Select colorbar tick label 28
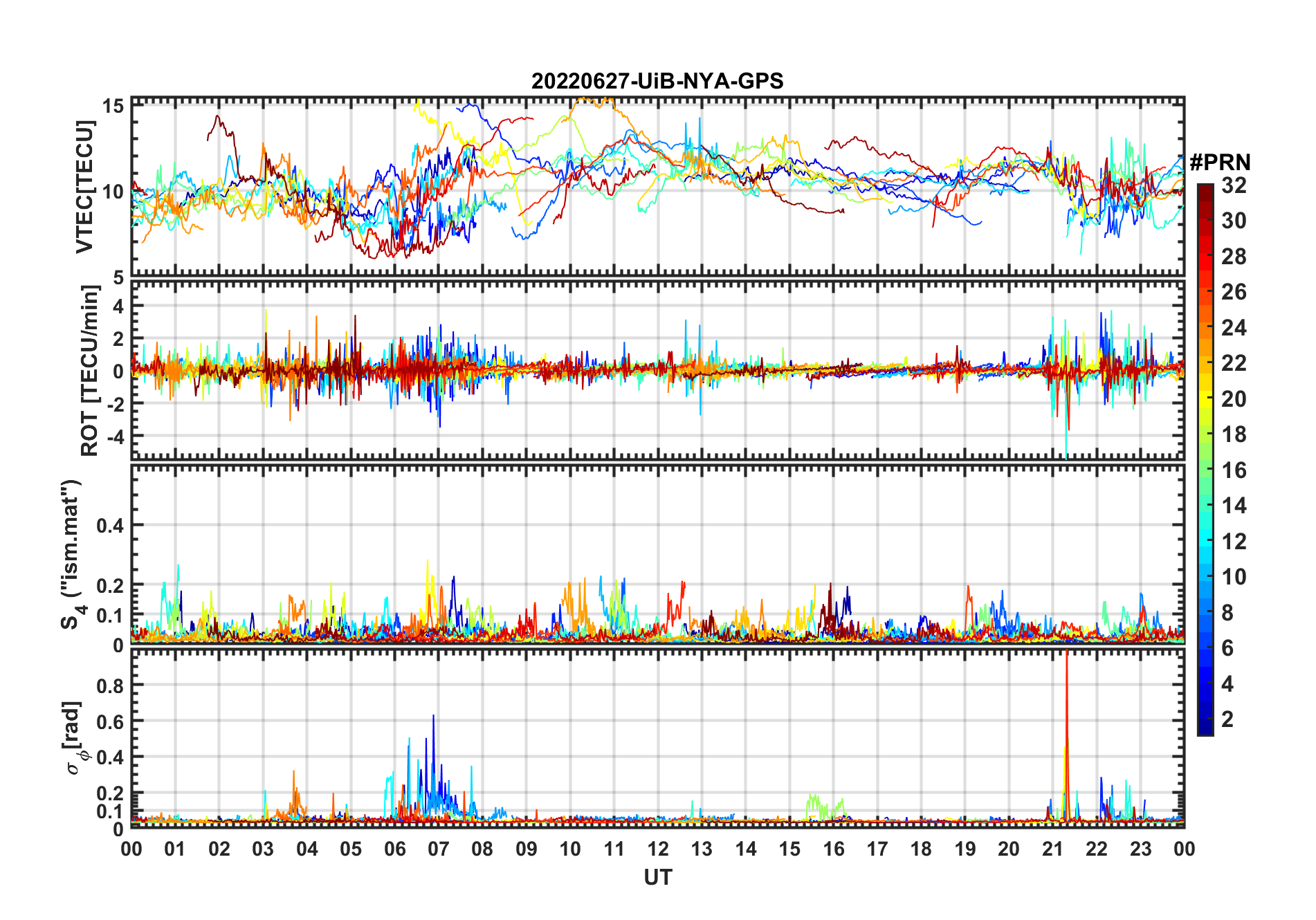The height and width of the screenshot is (920, 1316). click(x=1234, y=257)
